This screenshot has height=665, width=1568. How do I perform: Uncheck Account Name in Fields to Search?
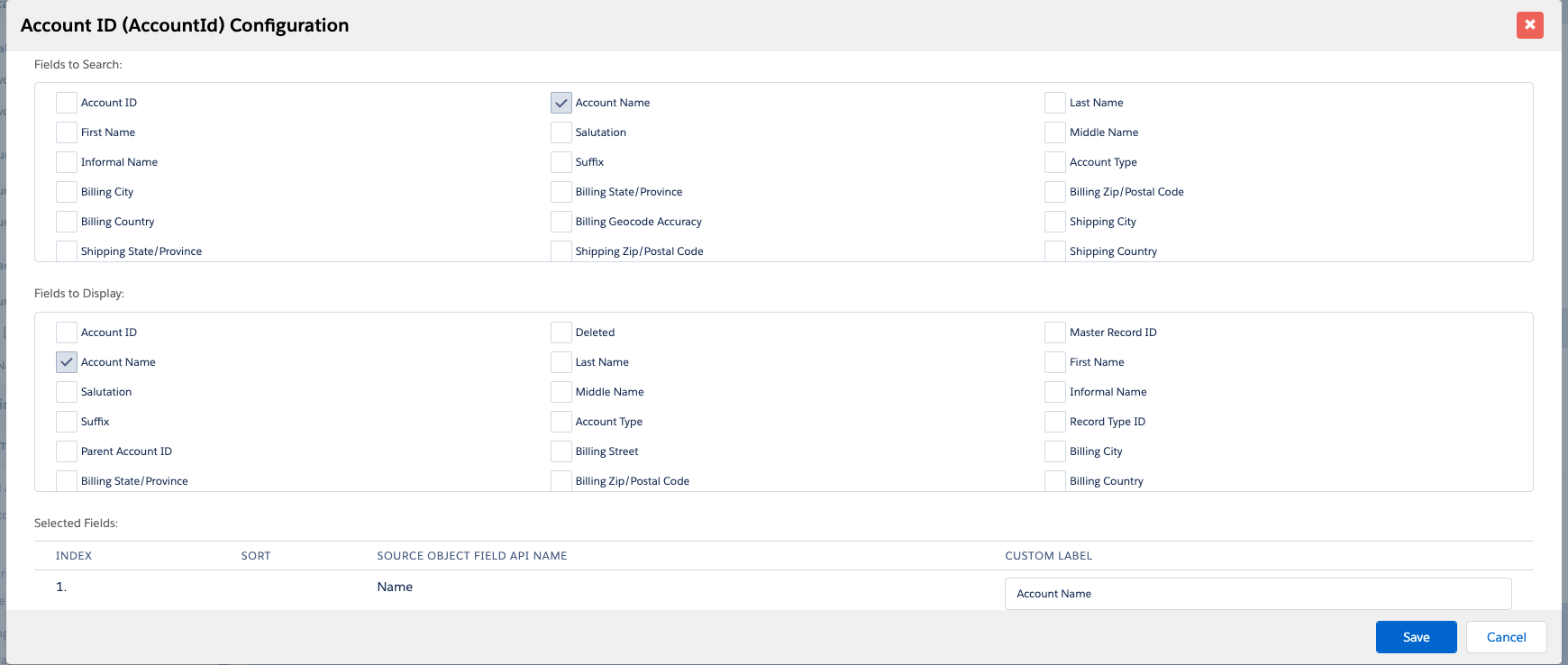[561, 103]
